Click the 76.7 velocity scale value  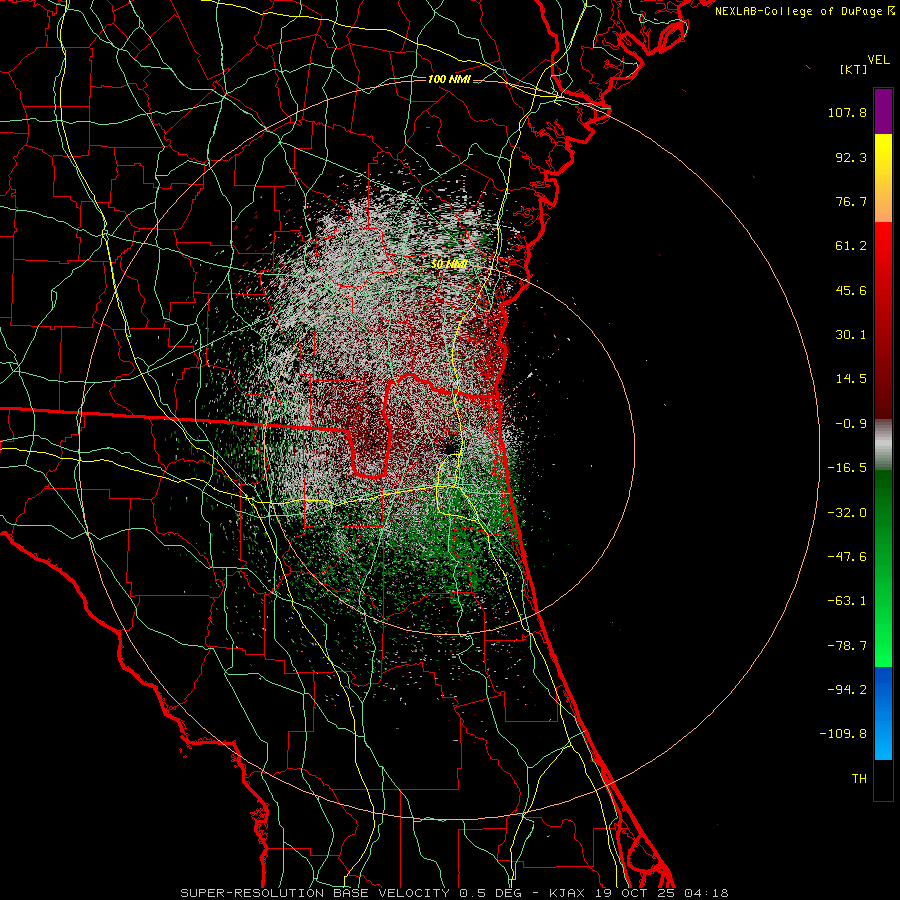pyautogui.click(x=851, y=201)
